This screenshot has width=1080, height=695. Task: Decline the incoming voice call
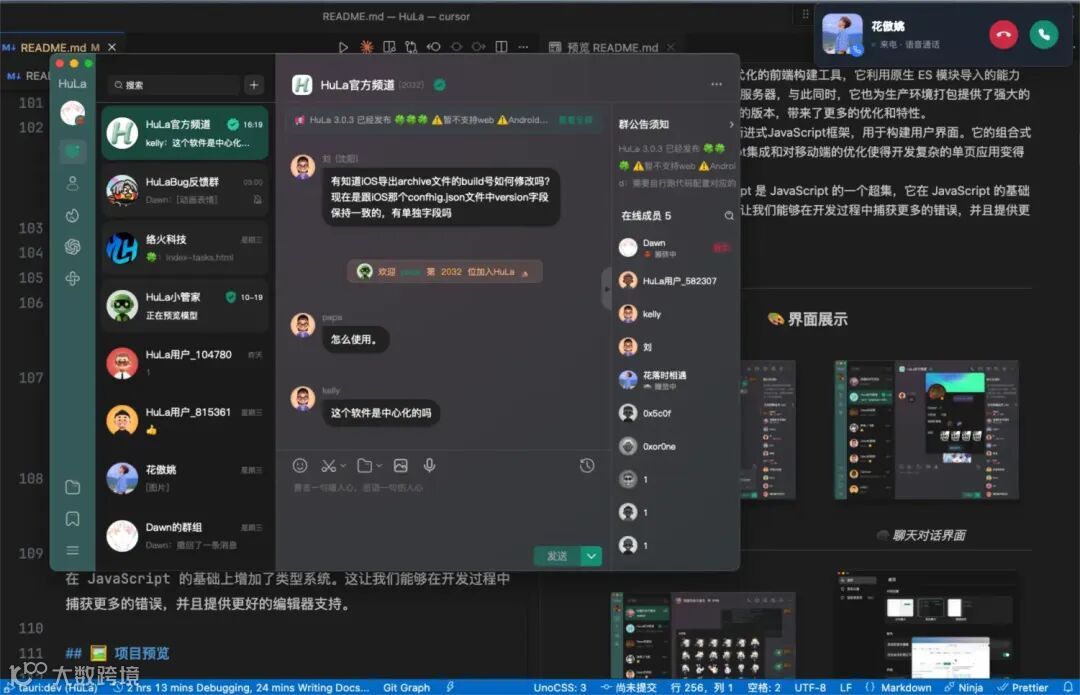point(1004,34)
